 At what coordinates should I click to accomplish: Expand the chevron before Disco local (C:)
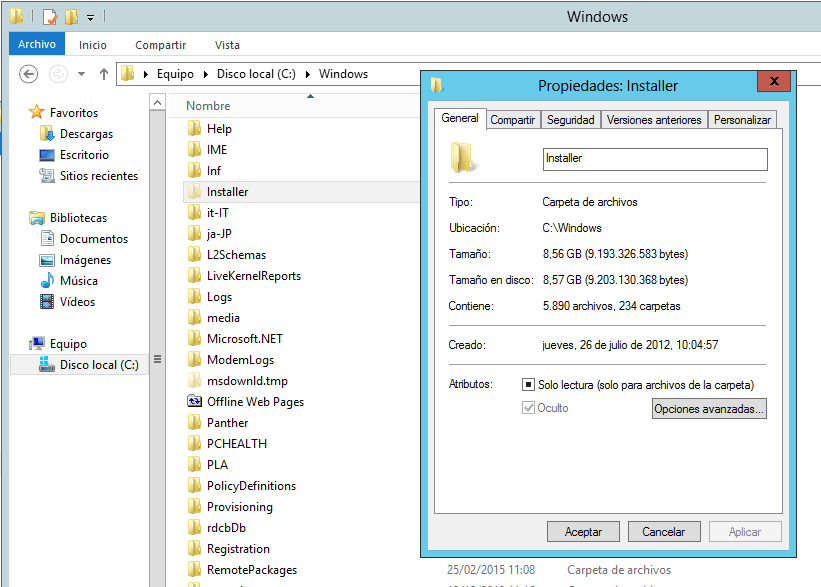point(206,74)
